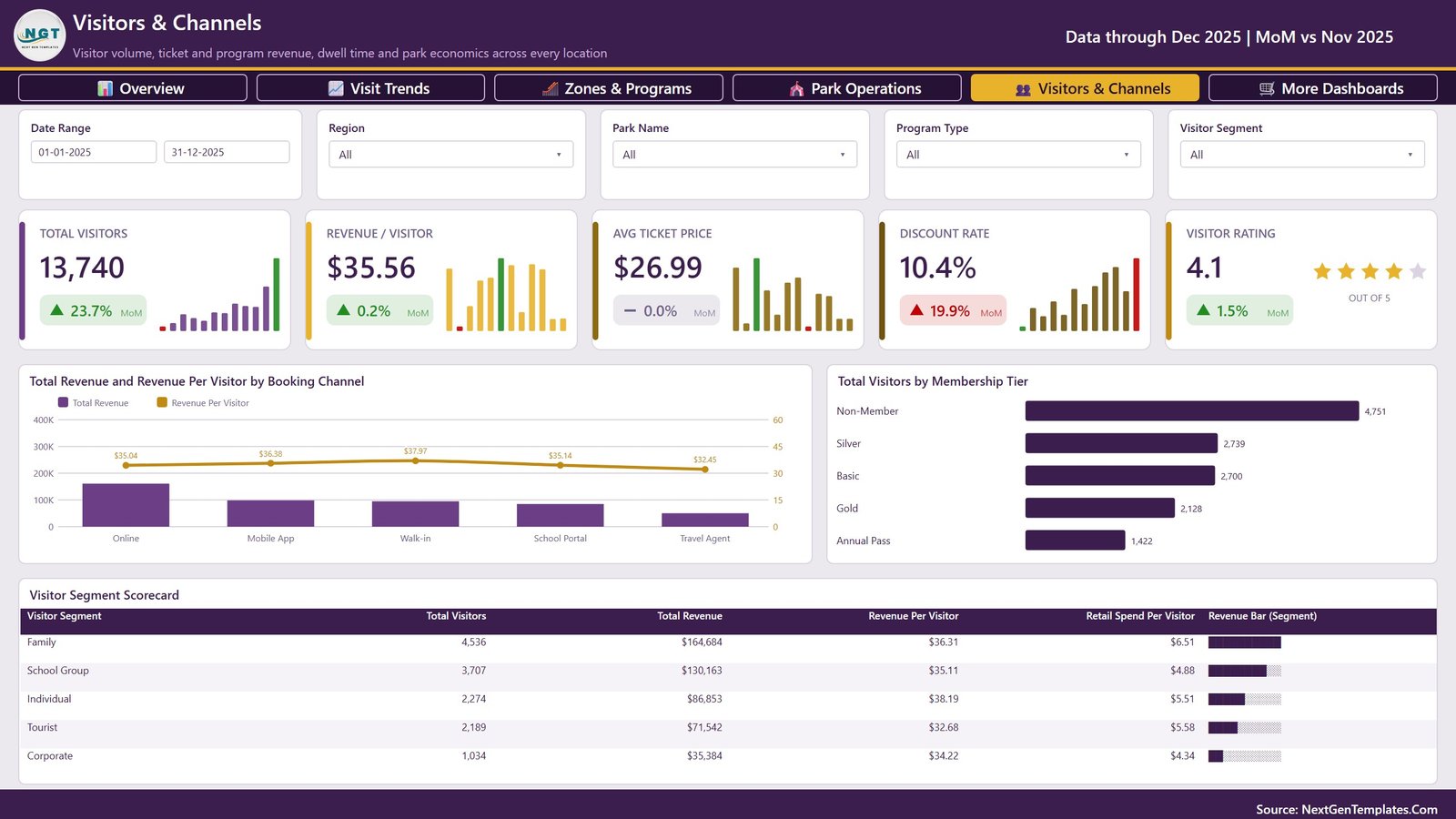Click the Revenue Bar (Segment) header
The image size is (1456, 819).
point(1262,616)
